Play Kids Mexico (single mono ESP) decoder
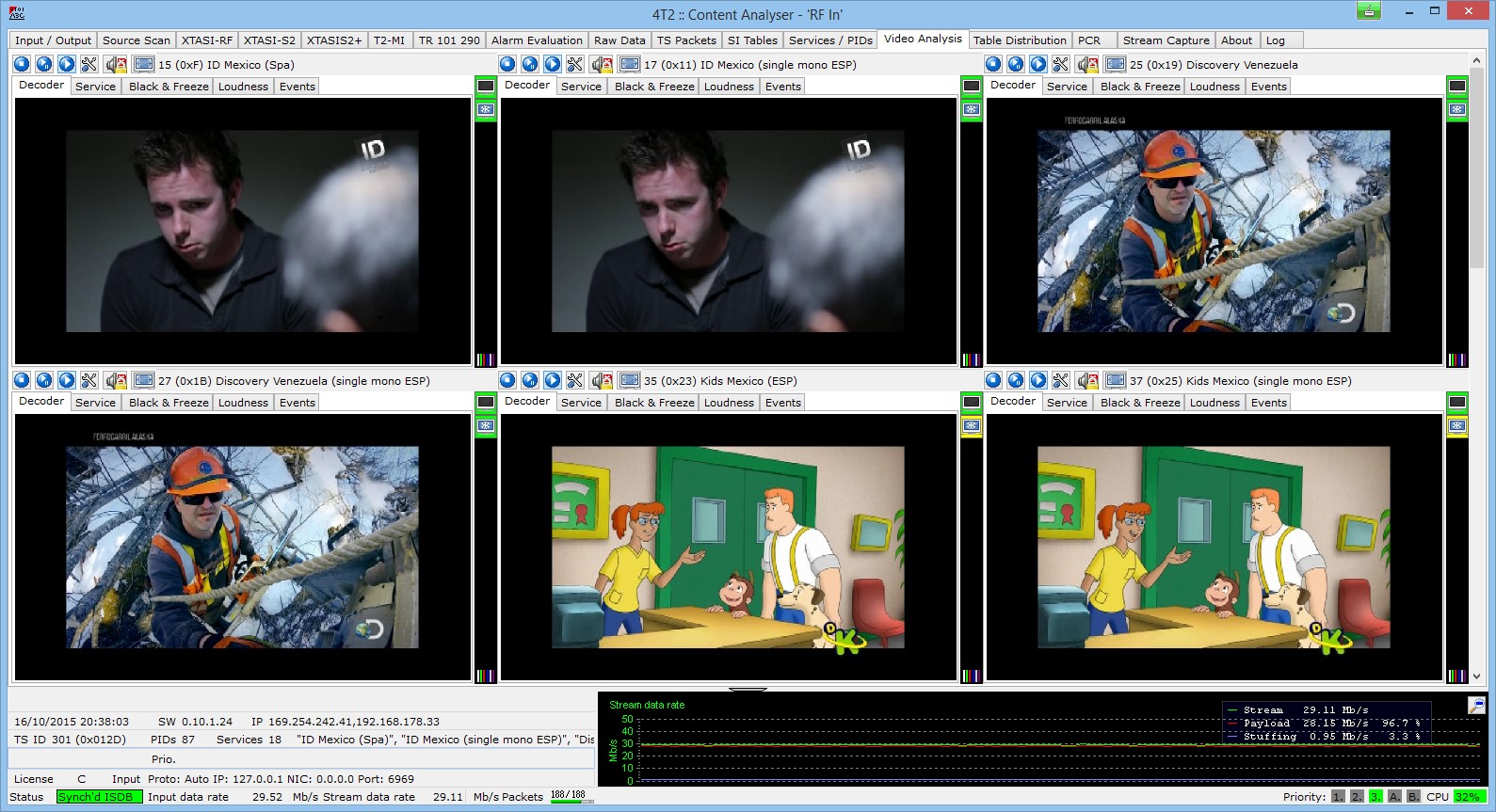This screenshot has width=1496, height=812. [1038, 380]
